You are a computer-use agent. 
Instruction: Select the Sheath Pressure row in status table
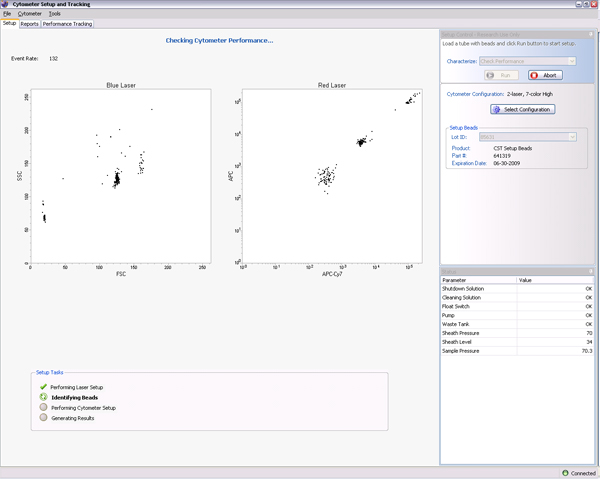click(517, 333)
